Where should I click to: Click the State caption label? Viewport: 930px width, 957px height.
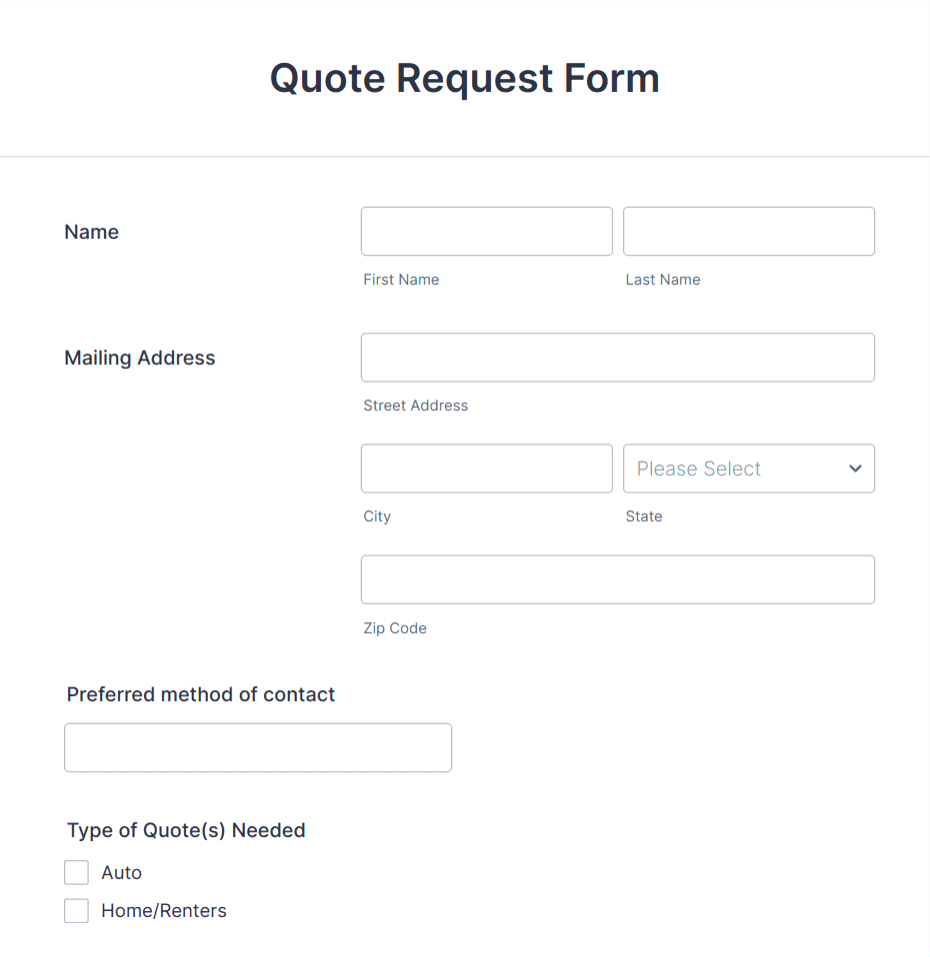tap(643, 516)
